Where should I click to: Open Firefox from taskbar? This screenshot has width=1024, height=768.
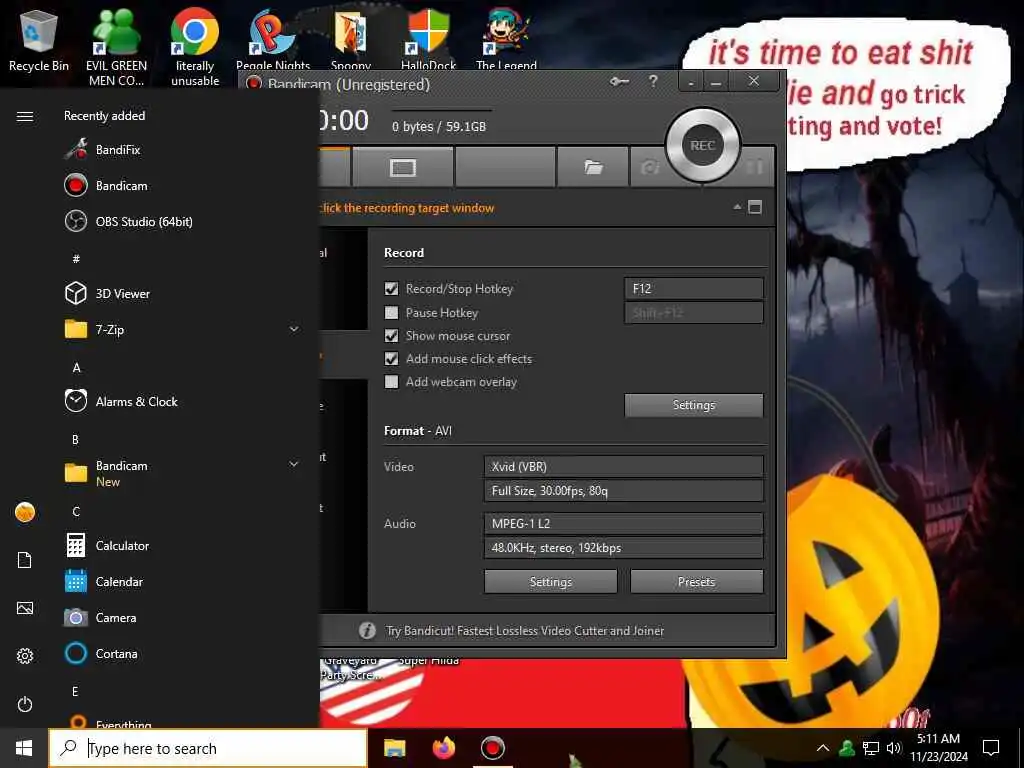[x=444, y=748]
